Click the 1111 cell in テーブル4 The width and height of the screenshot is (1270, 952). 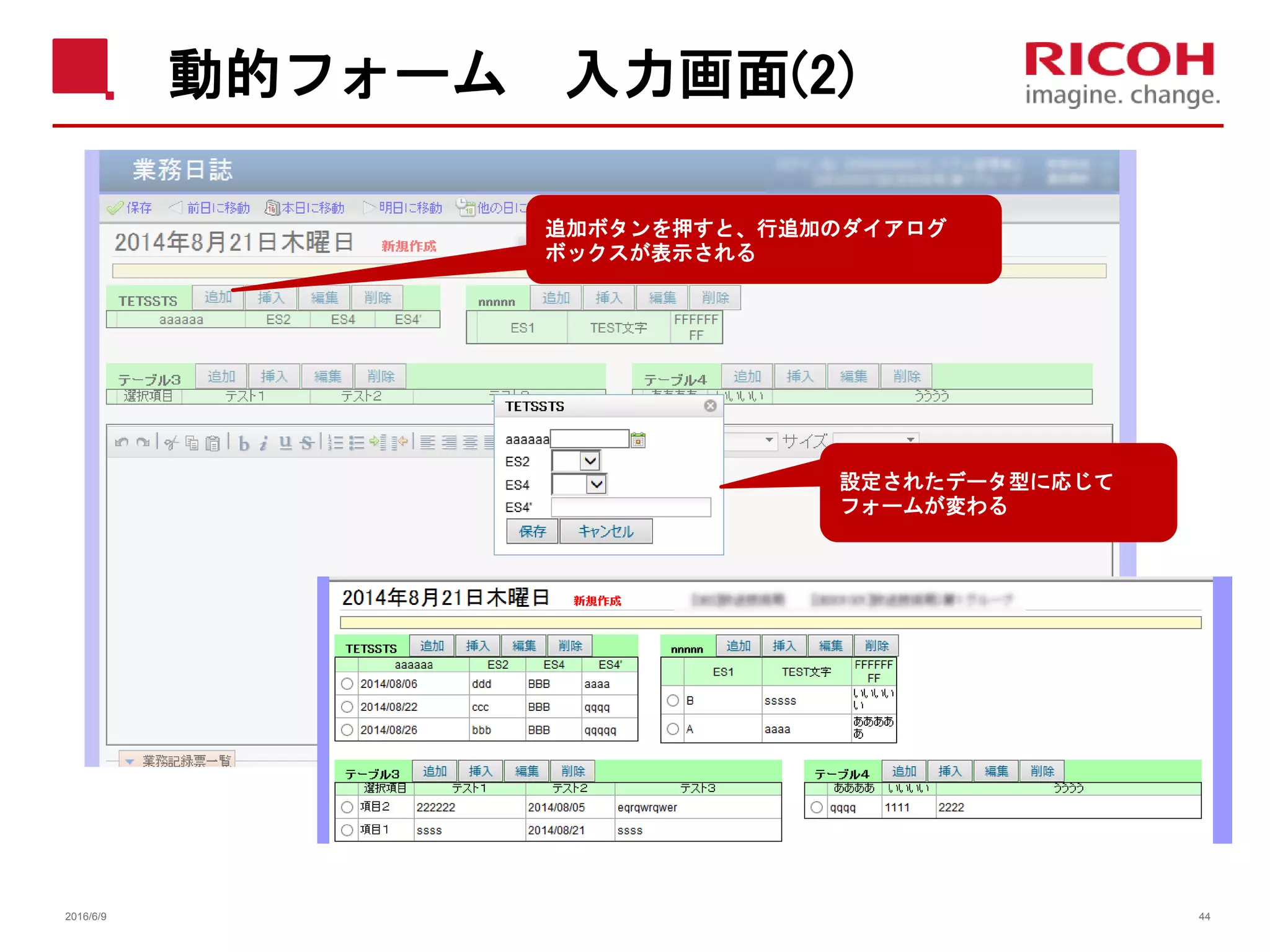click(908, 807)
